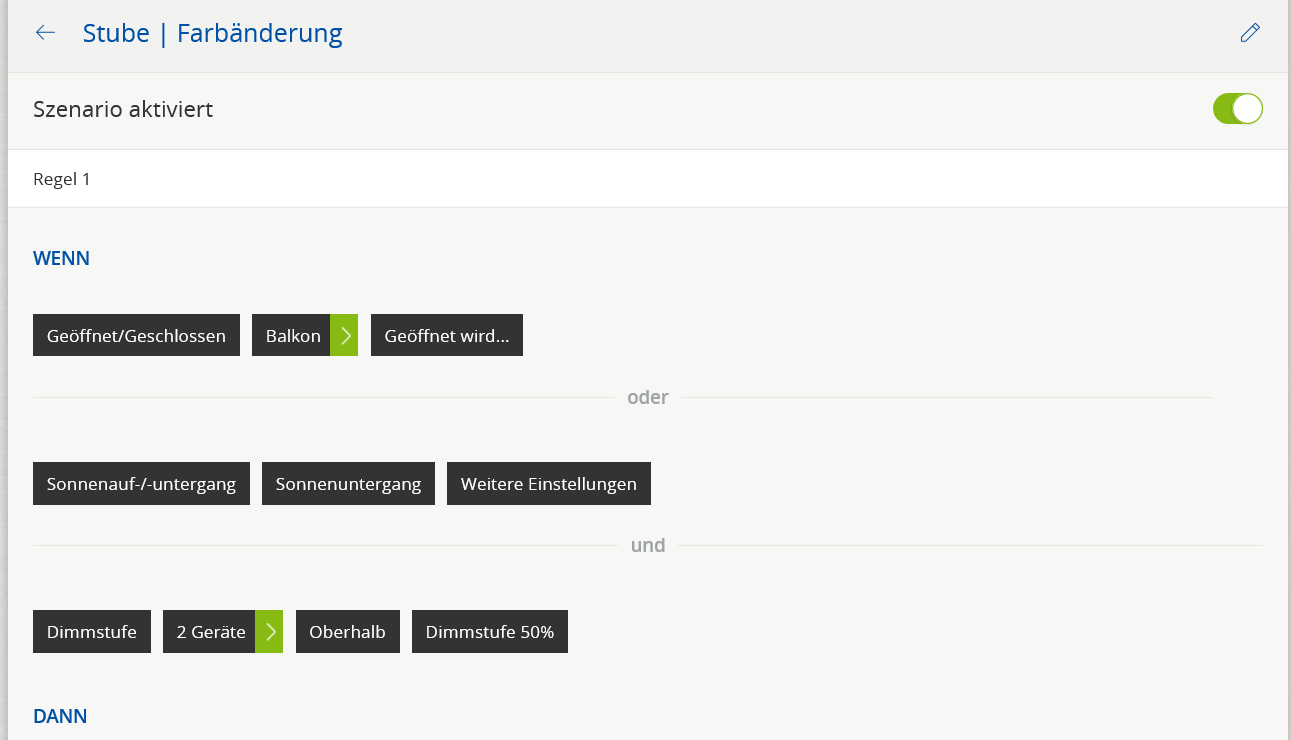
Task: Click the Balkon device label
Action: click(292, 336)
